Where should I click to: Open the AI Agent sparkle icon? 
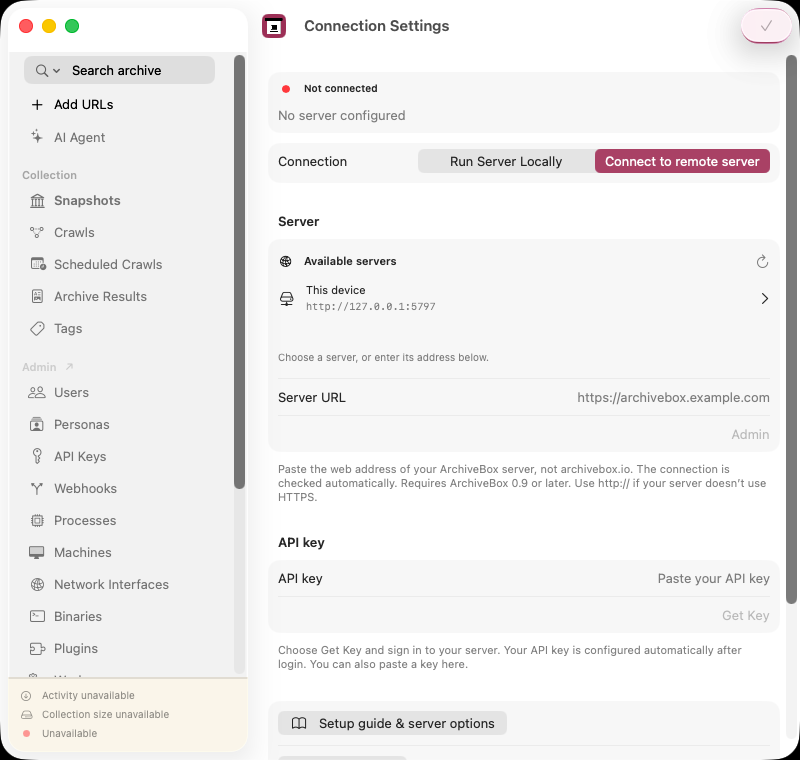37,137
